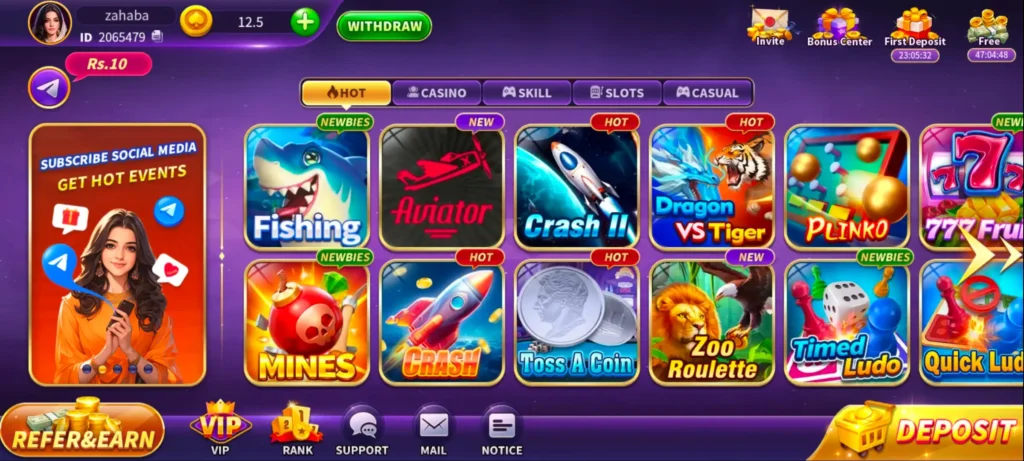
Task: Open the First Deposit gift icon
Action: click(x=915, y=26)
